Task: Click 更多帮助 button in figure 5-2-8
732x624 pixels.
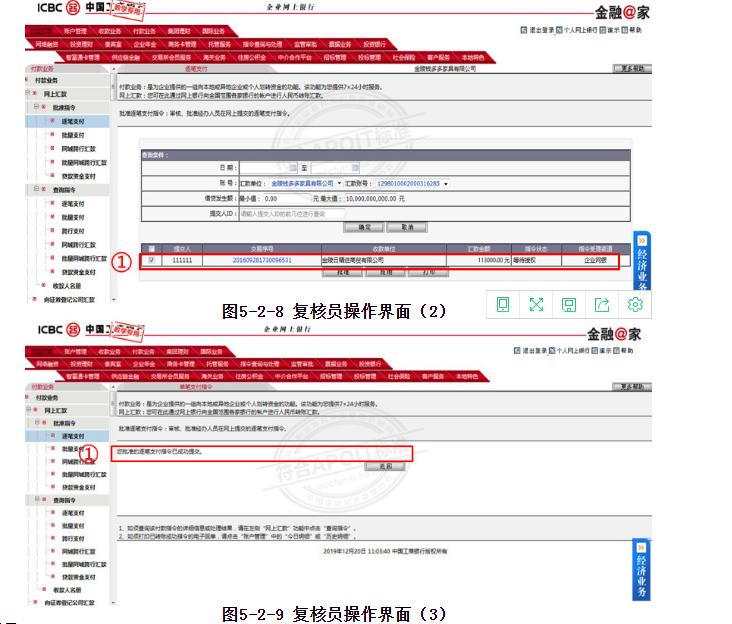Action: [x=632, y=69]
